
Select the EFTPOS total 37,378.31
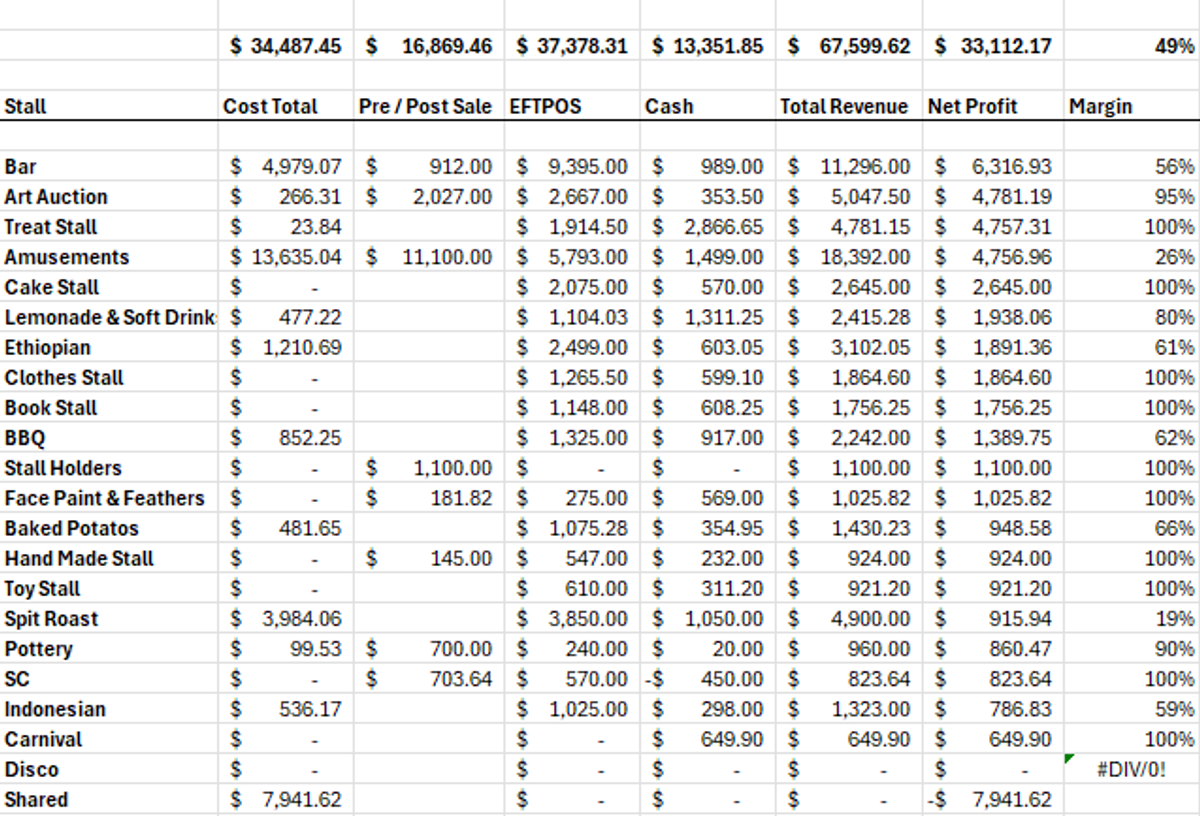(x=572, y=46)
